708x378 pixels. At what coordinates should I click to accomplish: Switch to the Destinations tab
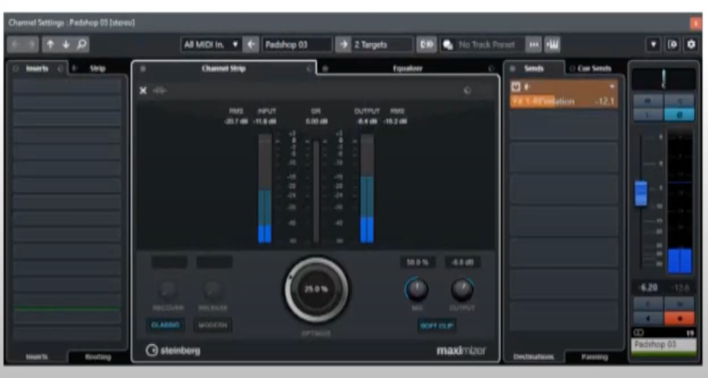(x=534, y=357)
